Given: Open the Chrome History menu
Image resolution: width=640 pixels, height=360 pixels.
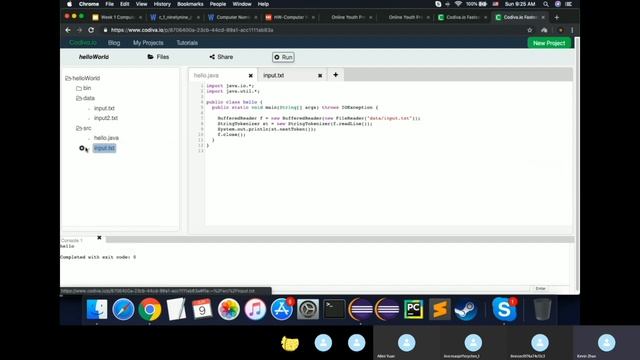Looking at the screenshot, I should [x=162, y=4].
